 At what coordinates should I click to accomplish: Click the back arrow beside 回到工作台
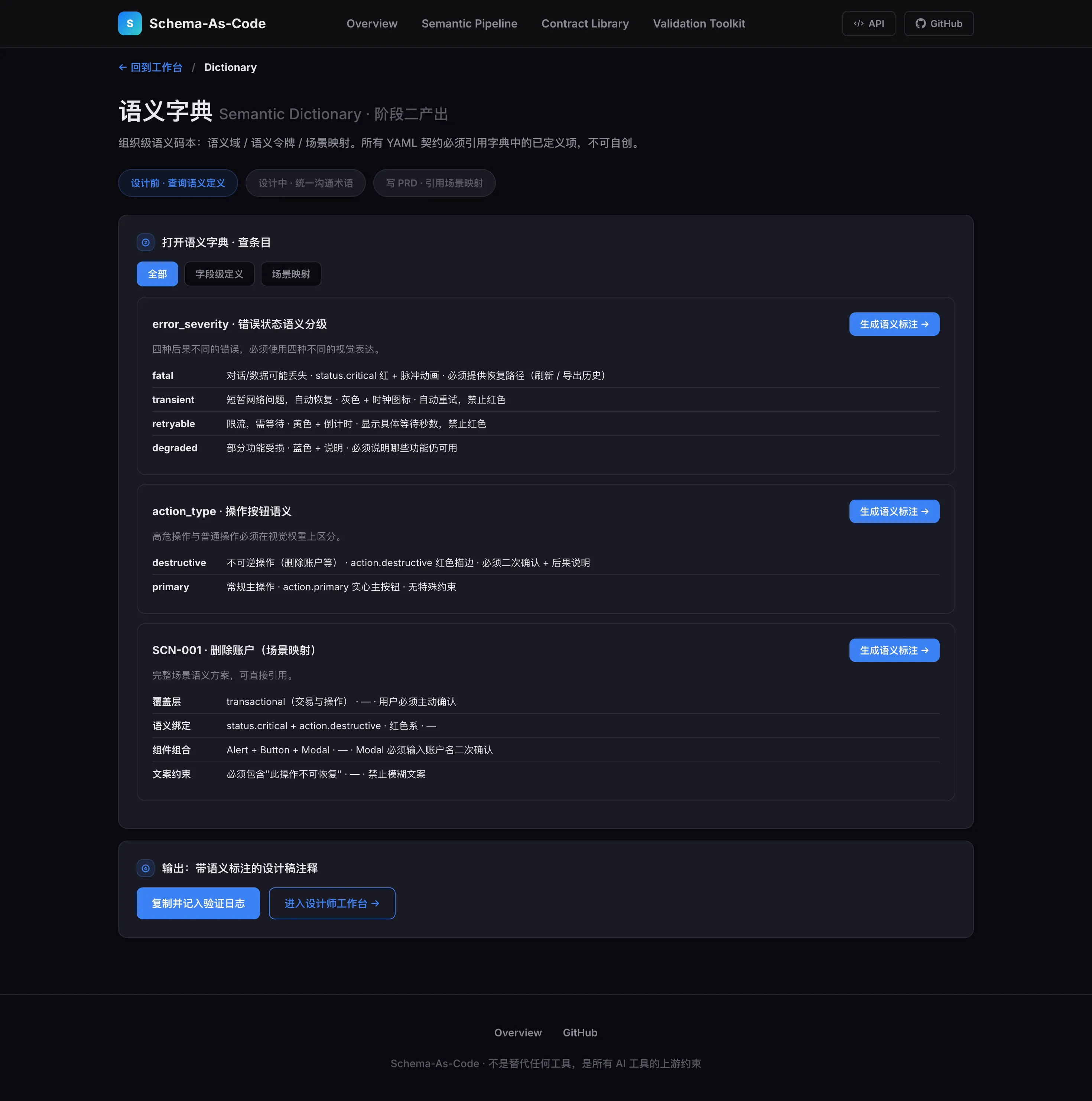(123, 67)
